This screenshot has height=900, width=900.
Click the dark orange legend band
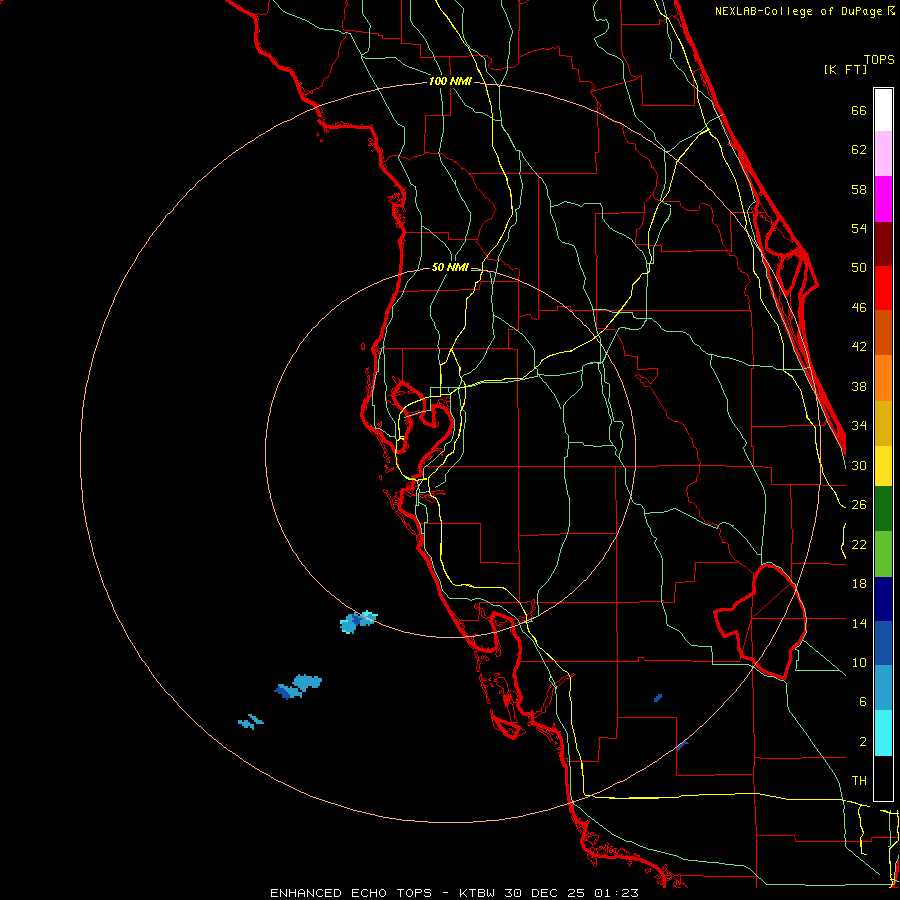pyautogui.click(x=883, y=332)
